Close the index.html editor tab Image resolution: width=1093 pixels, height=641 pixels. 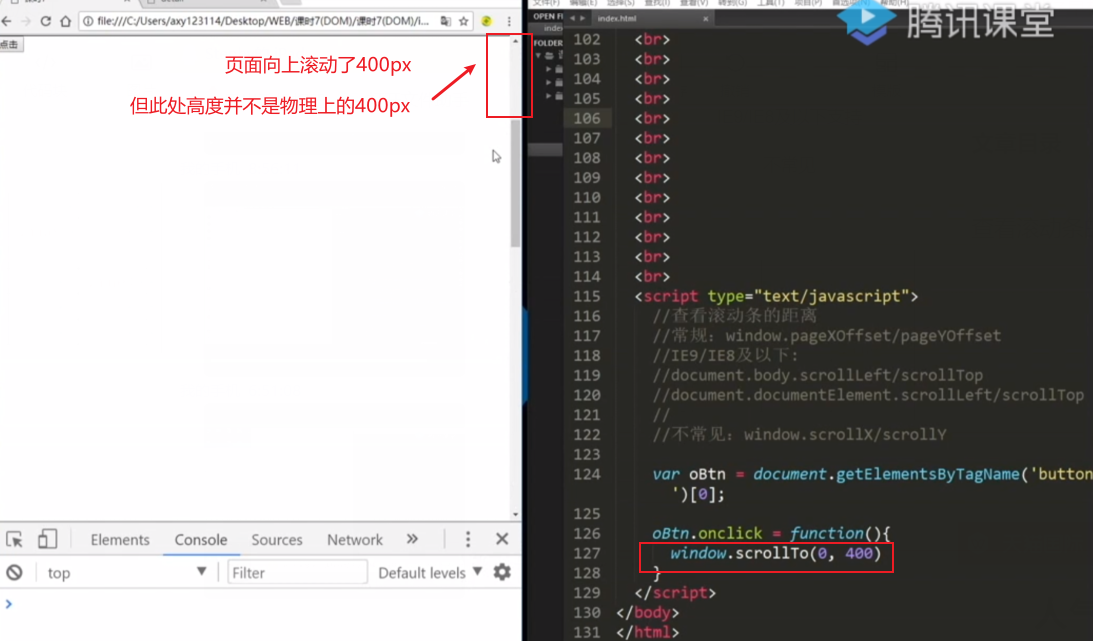point(705,19)
